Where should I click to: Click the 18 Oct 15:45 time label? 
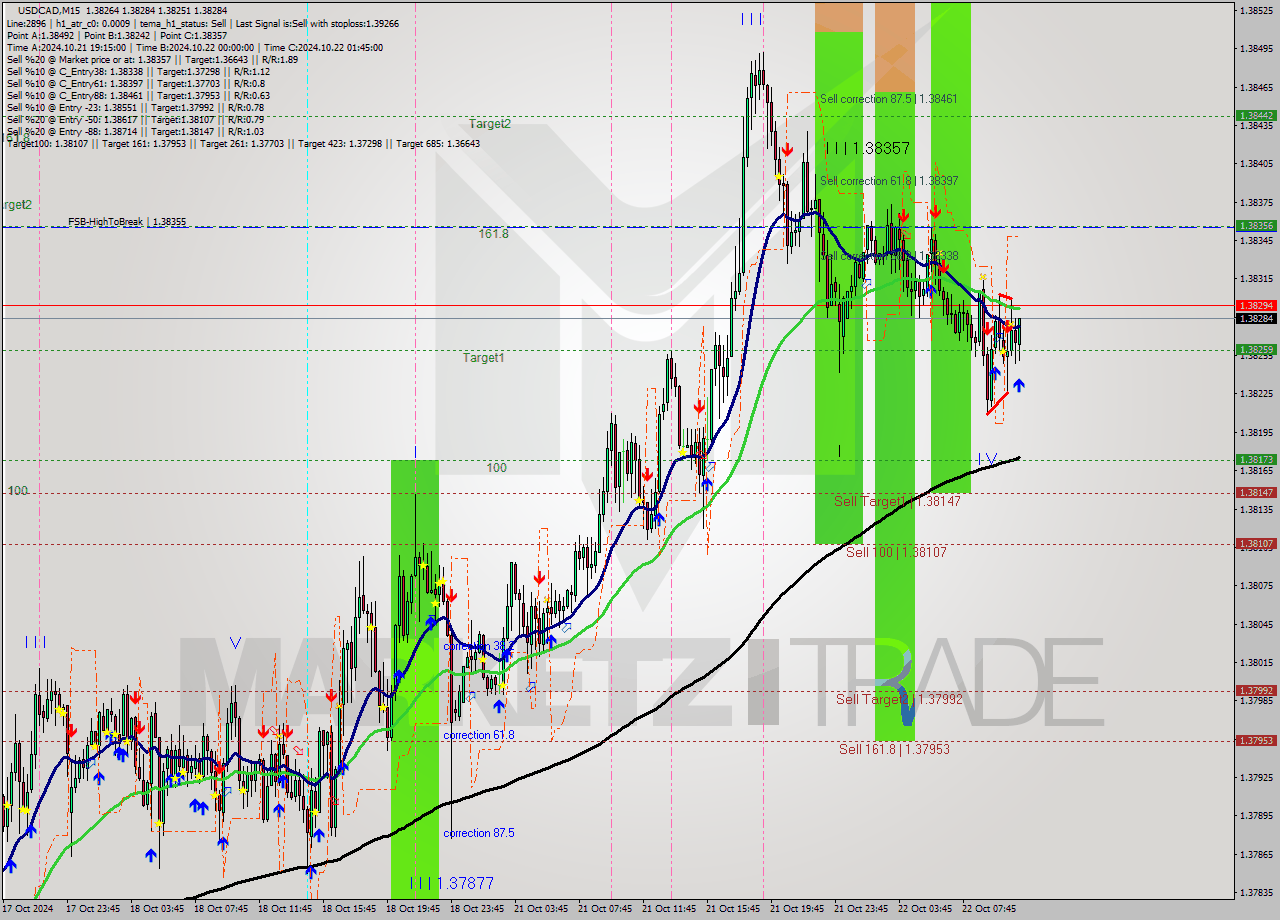point(349,909)
